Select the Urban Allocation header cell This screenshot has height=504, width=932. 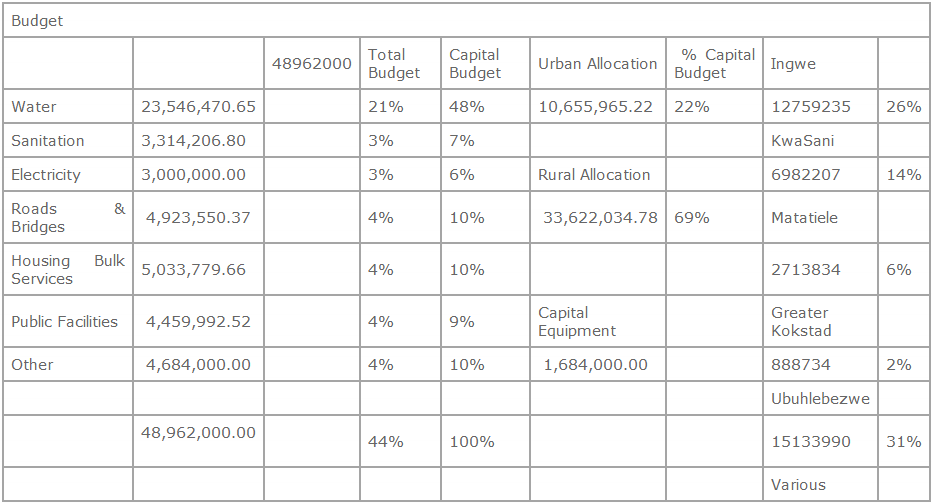point(597,64)
